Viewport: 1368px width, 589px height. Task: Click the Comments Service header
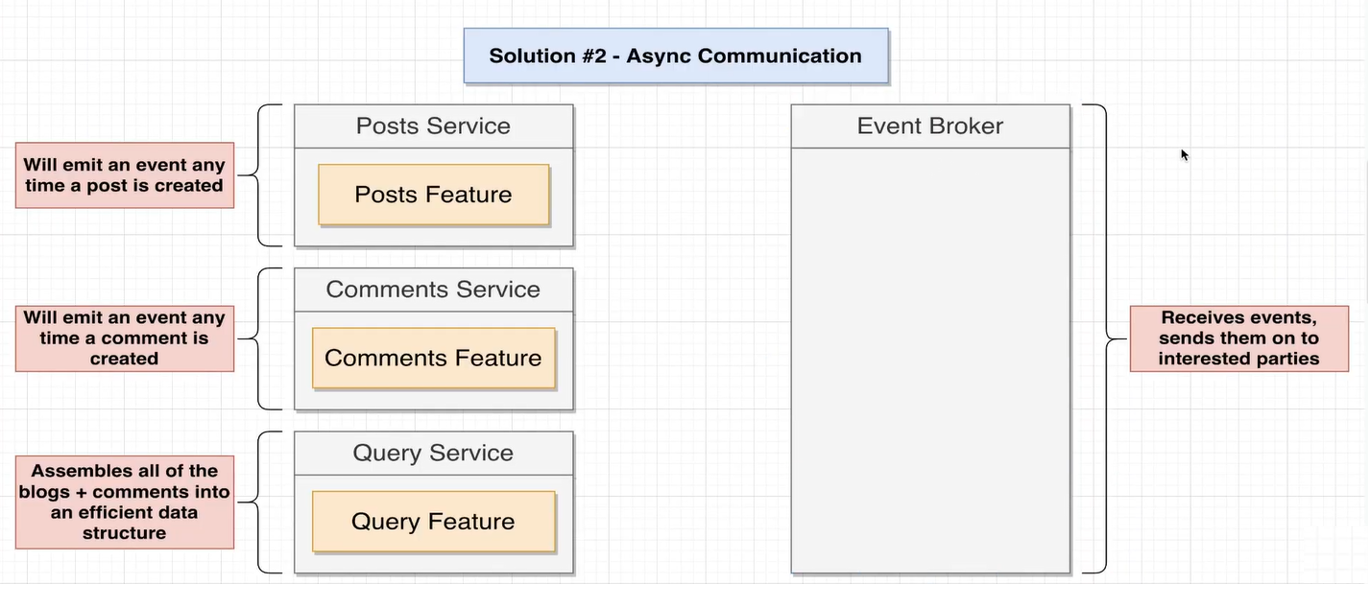[433, 290]
